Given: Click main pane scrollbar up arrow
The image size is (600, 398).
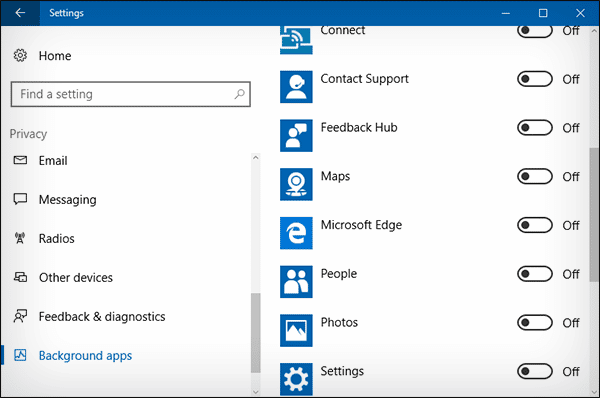Looking at the screenshot, I should [x=594, y=31].
